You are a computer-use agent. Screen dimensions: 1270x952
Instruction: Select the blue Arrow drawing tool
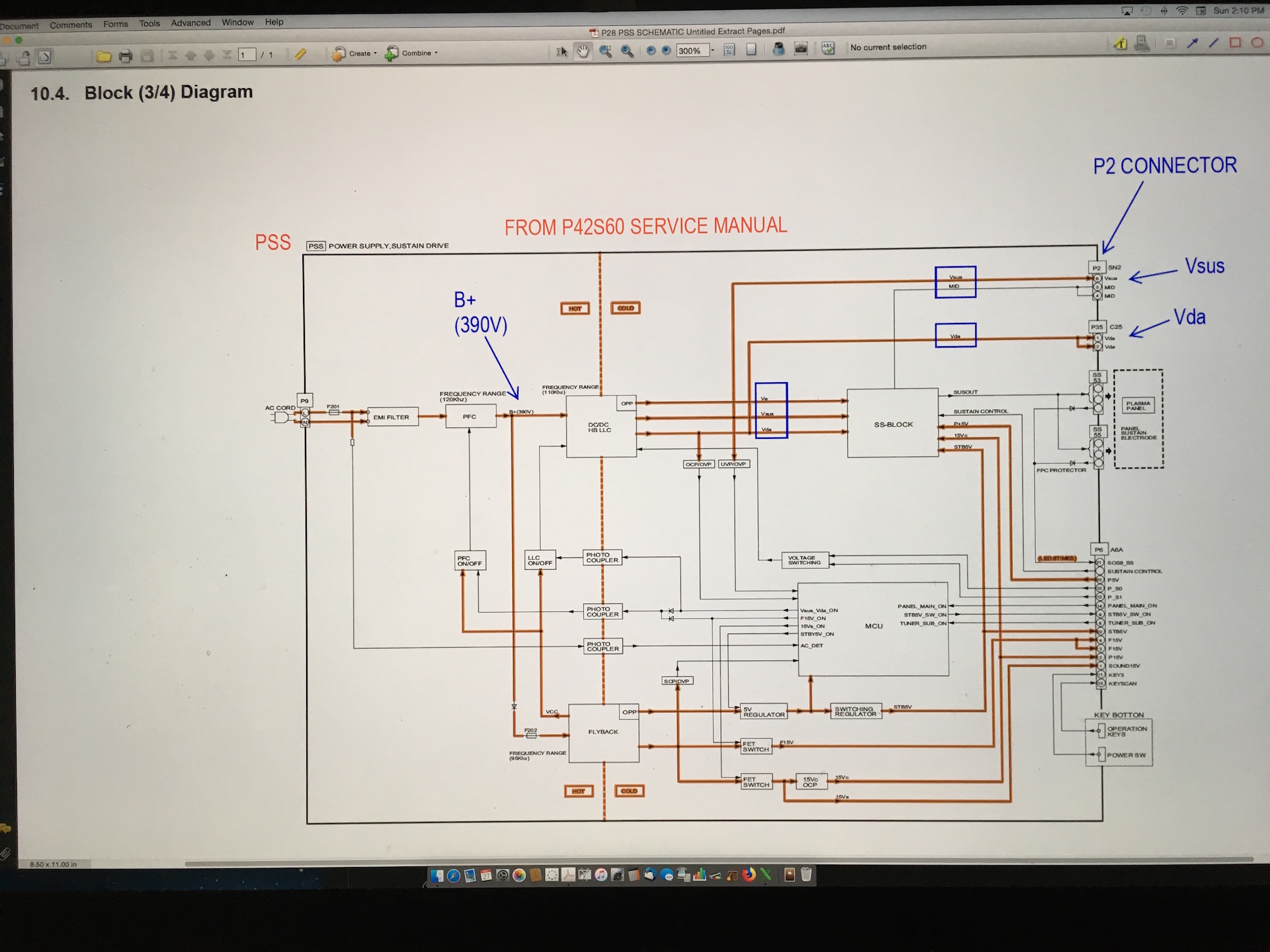[1193, 43]
